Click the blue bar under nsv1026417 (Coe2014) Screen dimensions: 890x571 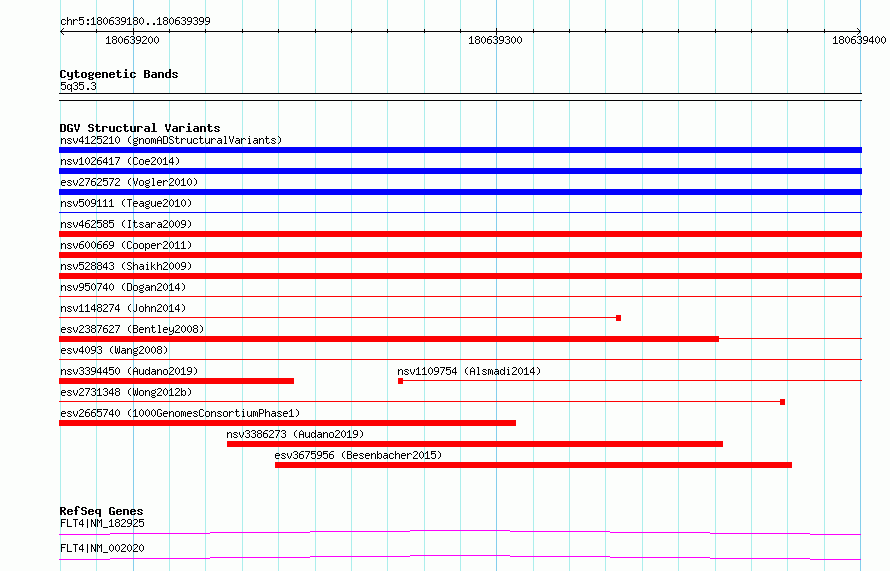point(460,171)
